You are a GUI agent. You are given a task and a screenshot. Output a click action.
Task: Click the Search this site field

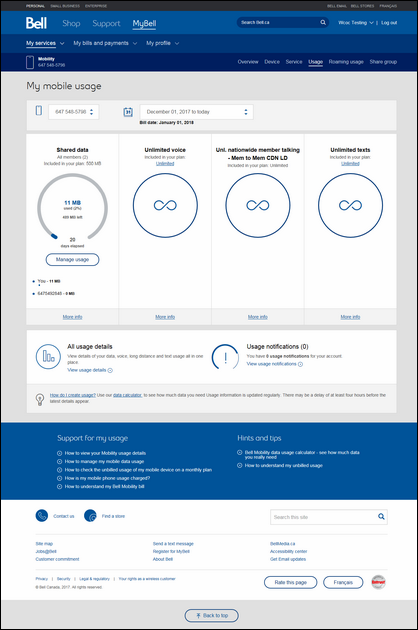324,517
